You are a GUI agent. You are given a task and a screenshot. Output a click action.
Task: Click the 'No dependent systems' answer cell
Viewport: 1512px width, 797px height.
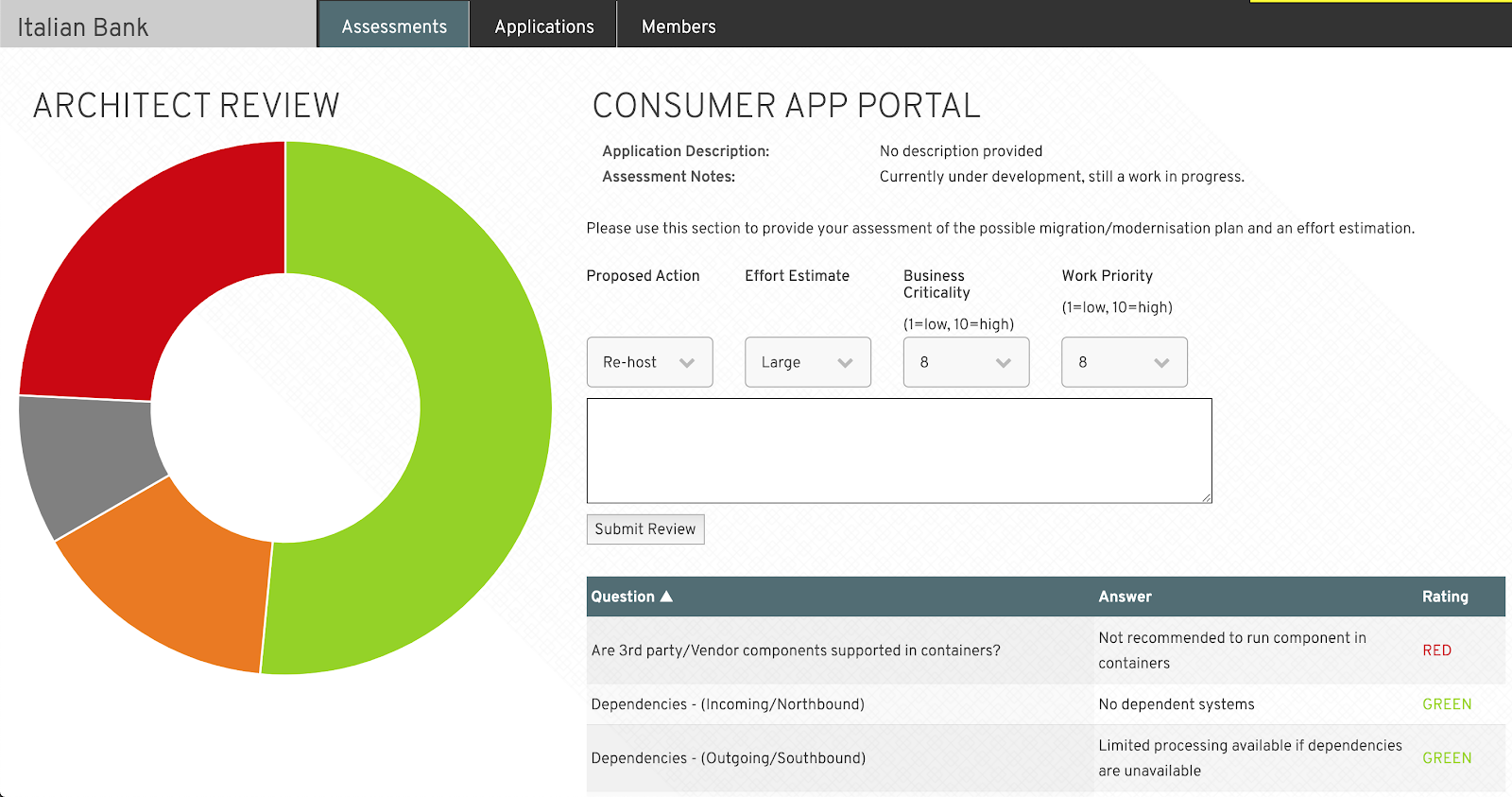pyautogui.click(x=1177, y=704)
